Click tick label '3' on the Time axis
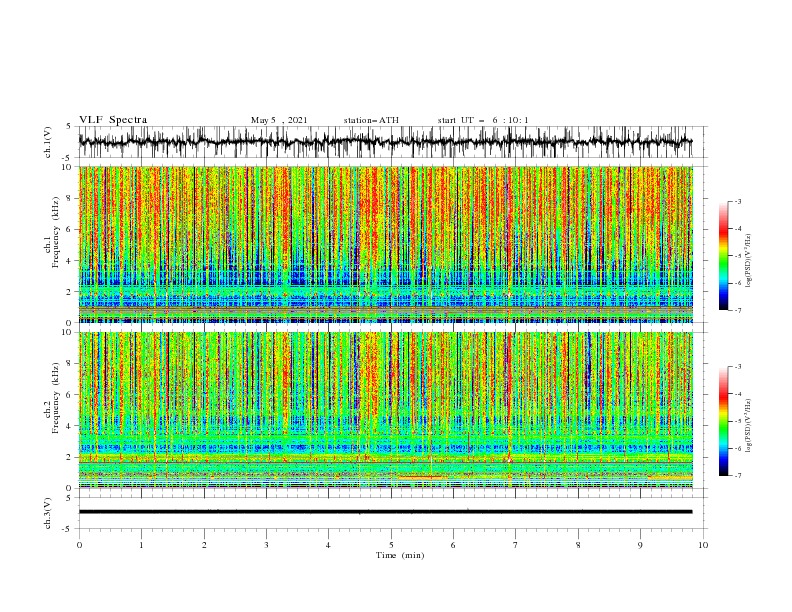Viewport: 792px width, 612px height. (266, 545)
